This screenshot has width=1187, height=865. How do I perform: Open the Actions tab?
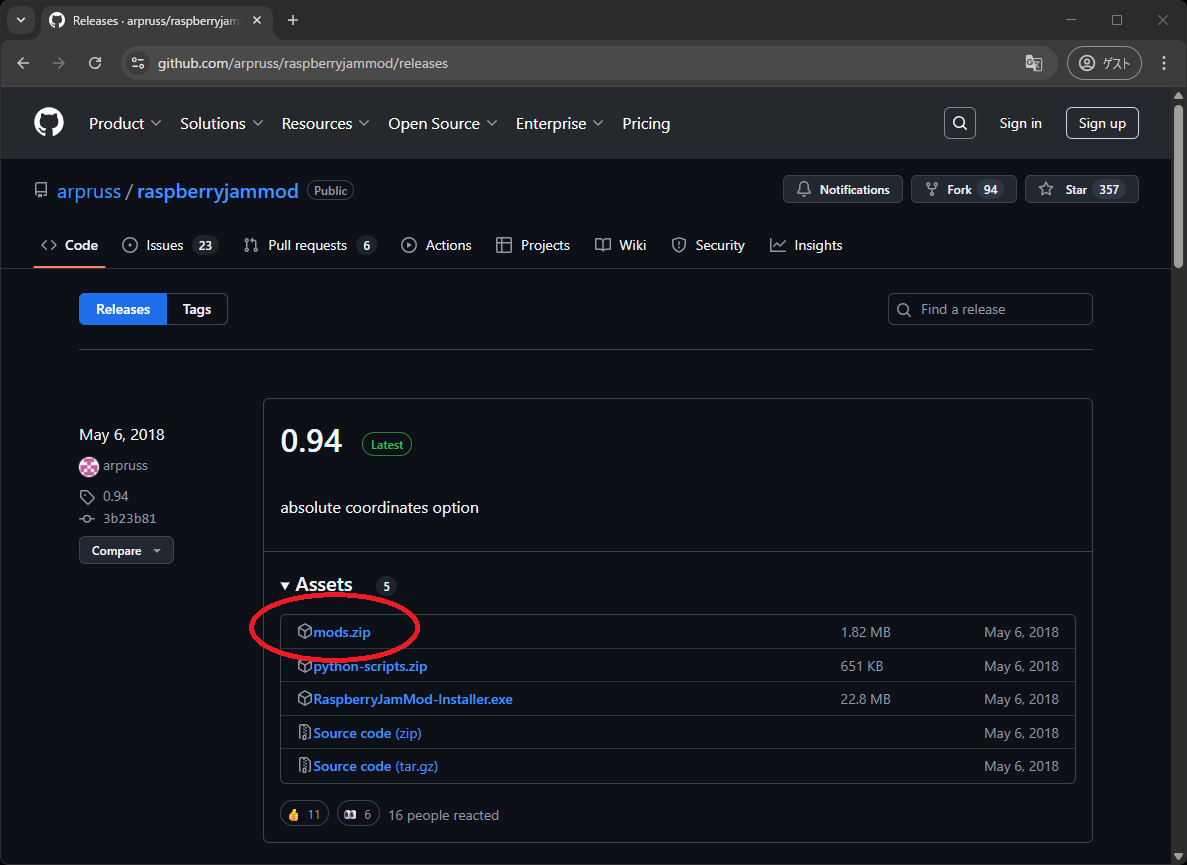[x=436, y=245]
